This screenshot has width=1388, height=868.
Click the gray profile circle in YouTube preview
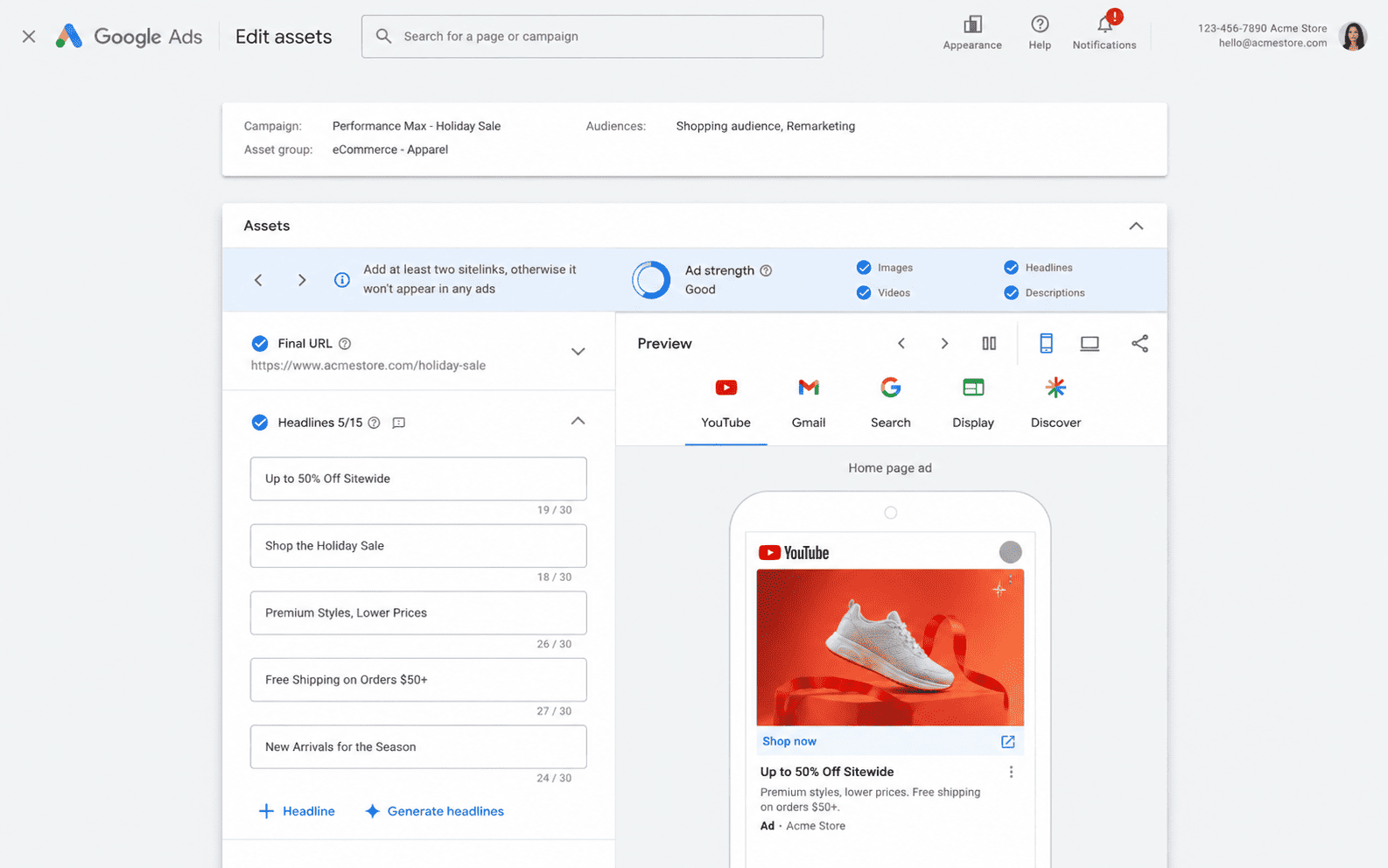click(1011, 552)
